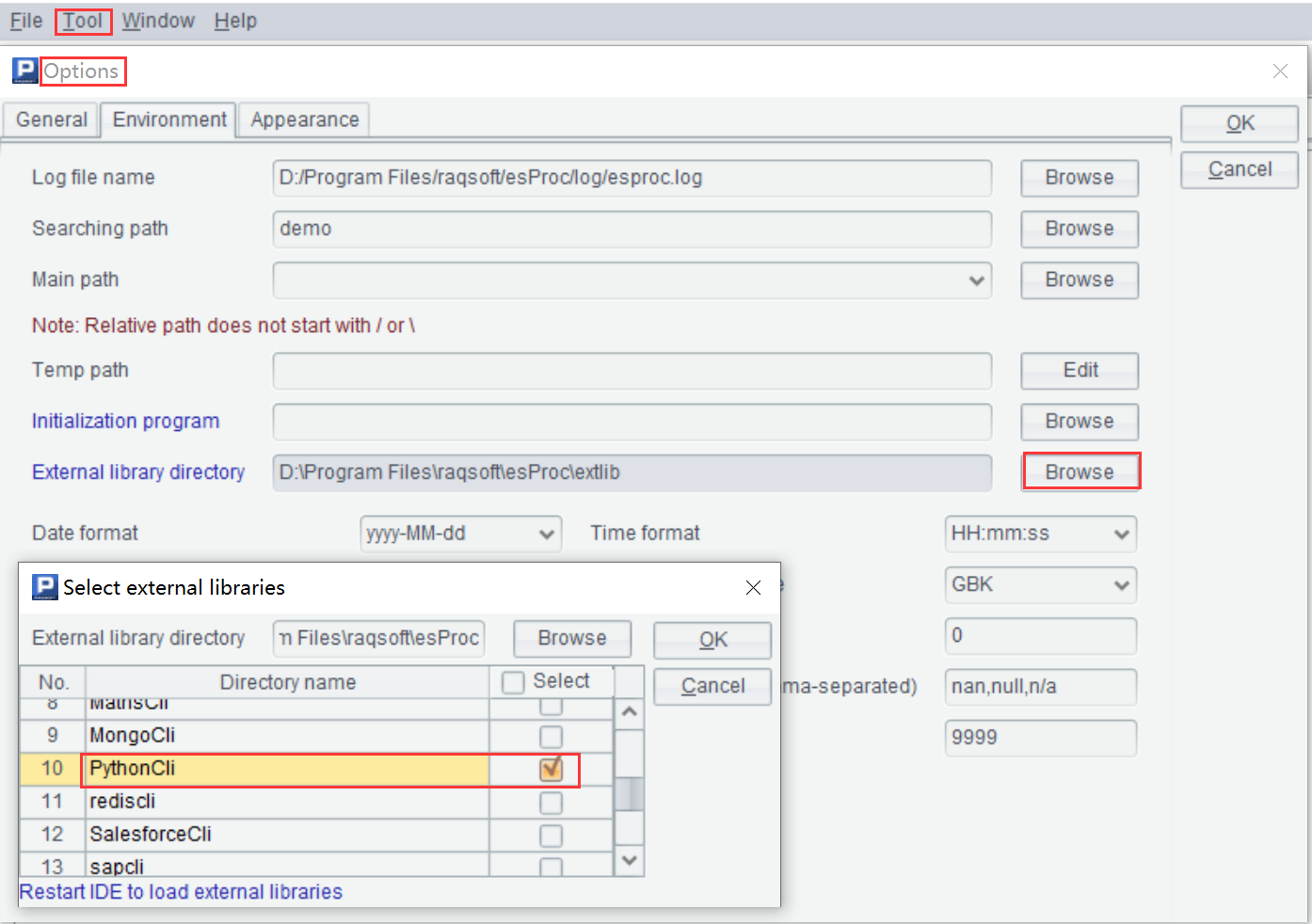
Task: Close the Select external libraries dialog
Action: pyautogui.click(x=753, y=587)
